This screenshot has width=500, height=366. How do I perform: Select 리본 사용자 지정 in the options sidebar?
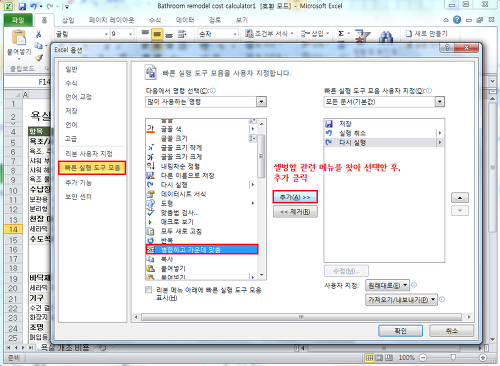[x=89, y=154]
